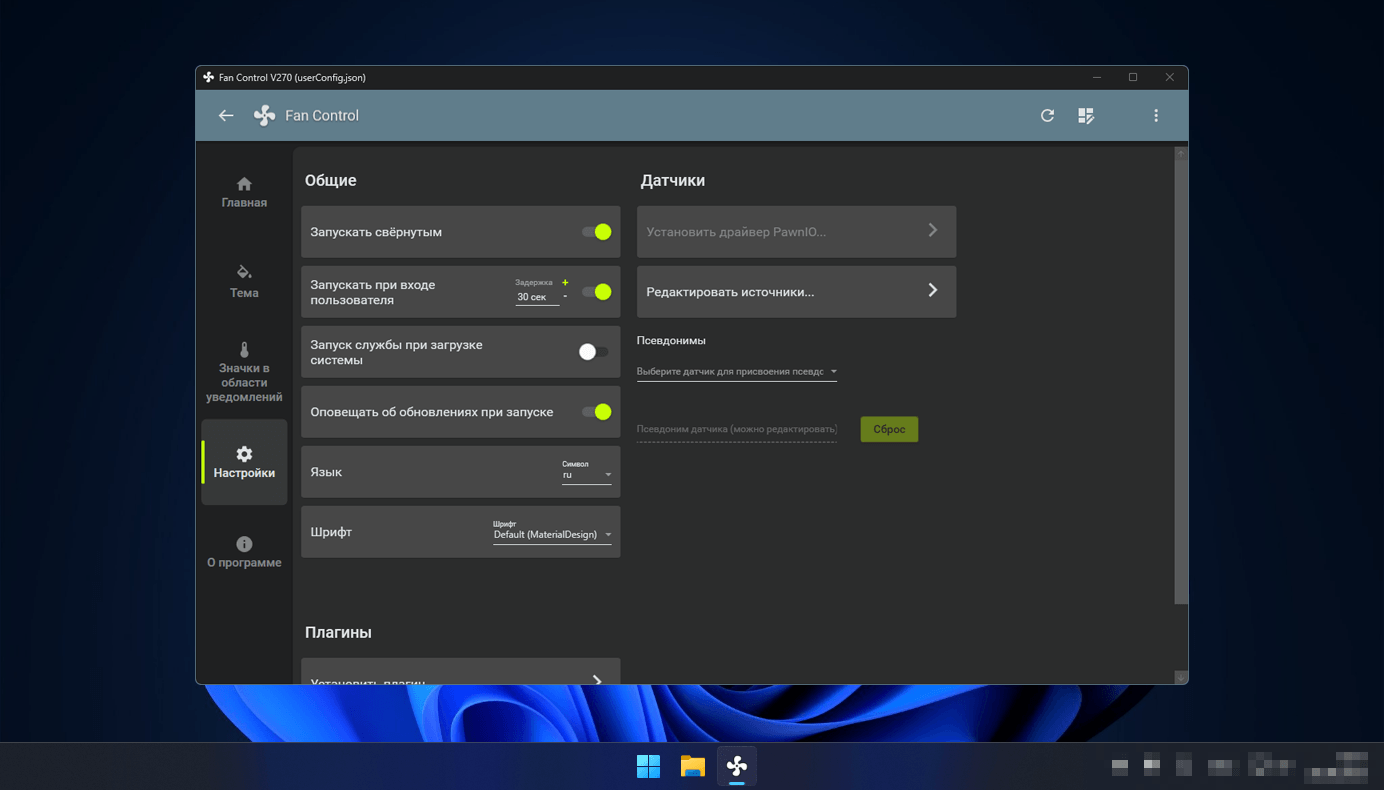Click the gear icon for Настройки
This screenshot has height=790, width=1384.
[x=244, y=454]
